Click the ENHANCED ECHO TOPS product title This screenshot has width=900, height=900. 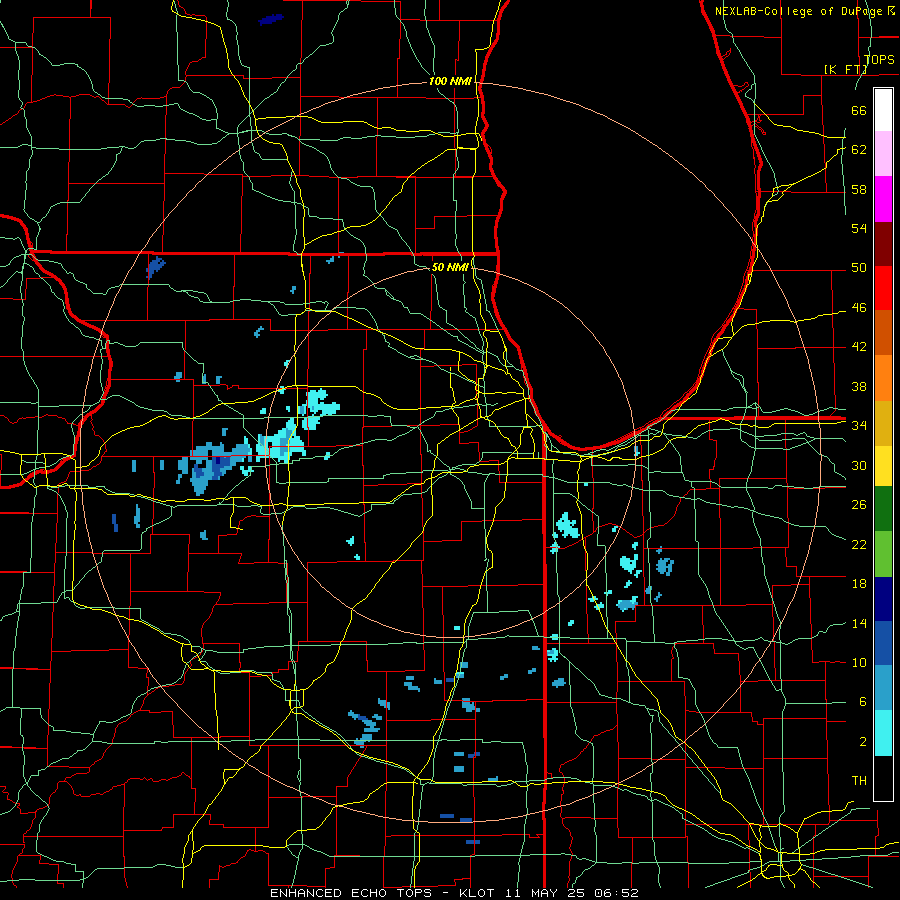tap(351, 893)
